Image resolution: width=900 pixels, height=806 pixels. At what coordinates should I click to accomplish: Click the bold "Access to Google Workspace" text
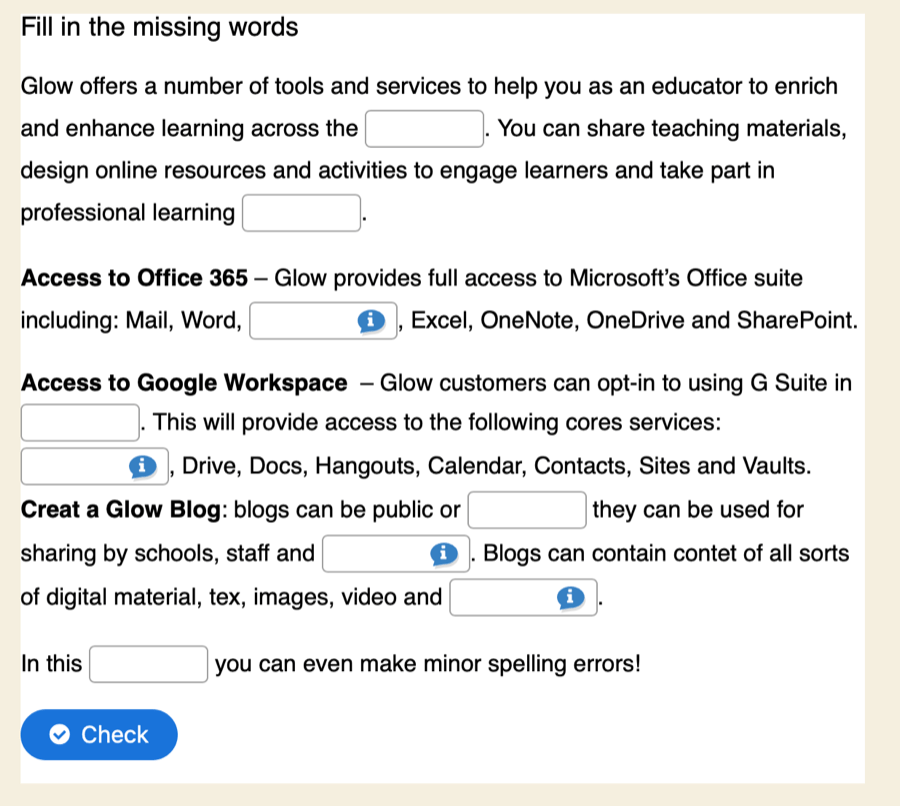[x=184, y=383]
